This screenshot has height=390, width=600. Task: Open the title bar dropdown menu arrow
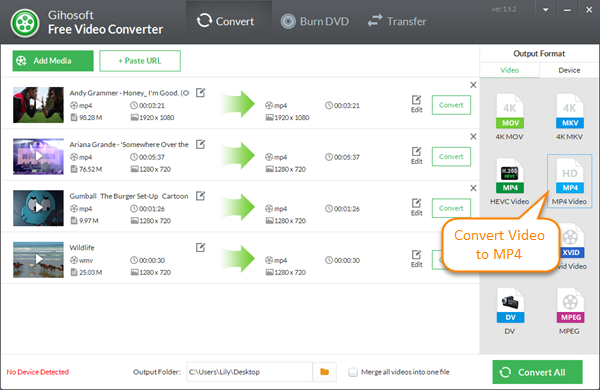coord(546,10)
